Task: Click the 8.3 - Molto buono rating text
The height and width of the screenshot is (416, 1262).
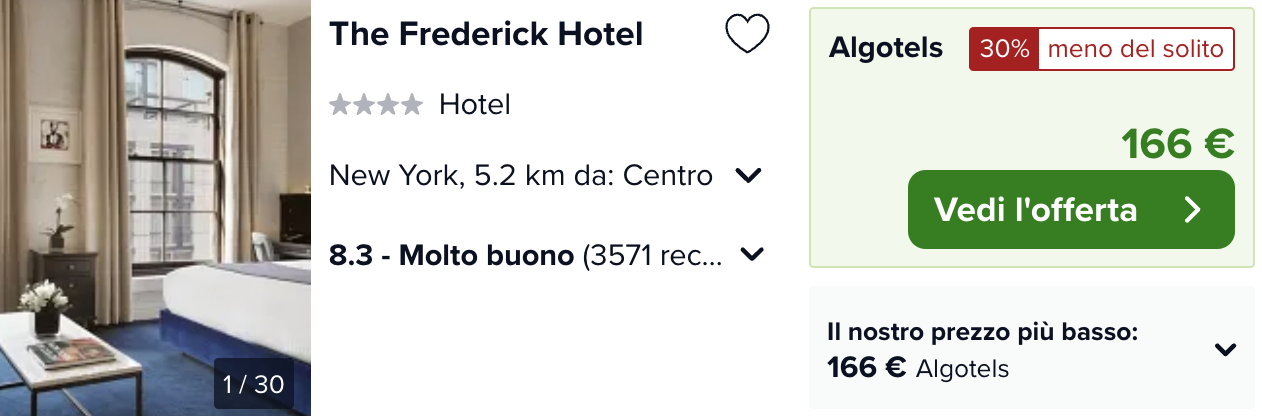Action: coord(452,255)
